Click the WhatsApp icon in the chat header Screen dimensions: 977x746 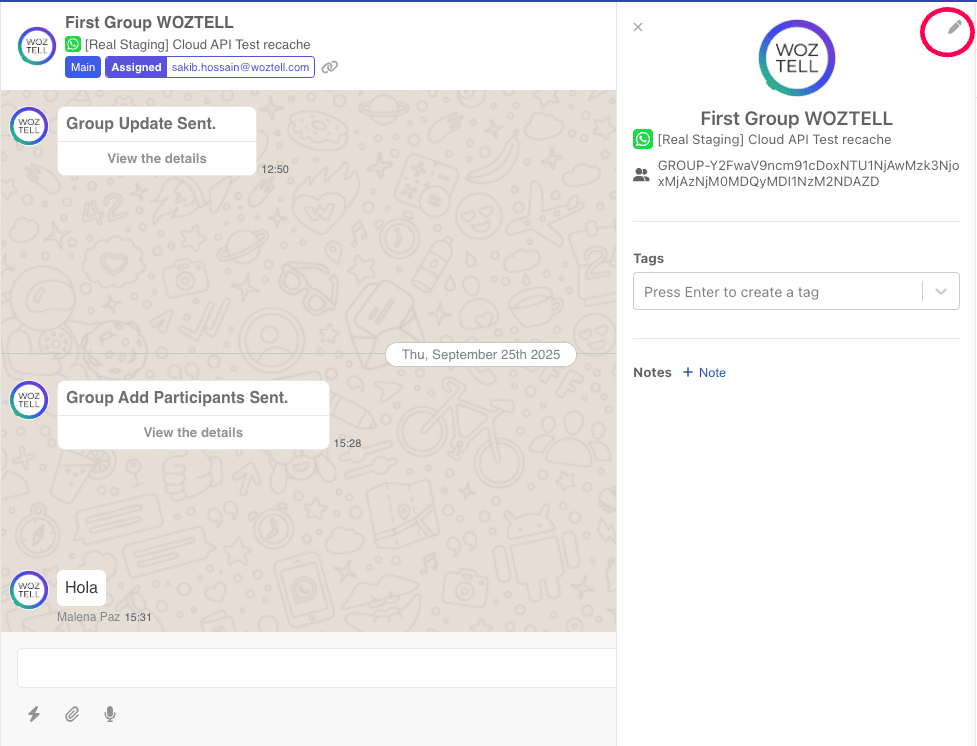(73, 44)
